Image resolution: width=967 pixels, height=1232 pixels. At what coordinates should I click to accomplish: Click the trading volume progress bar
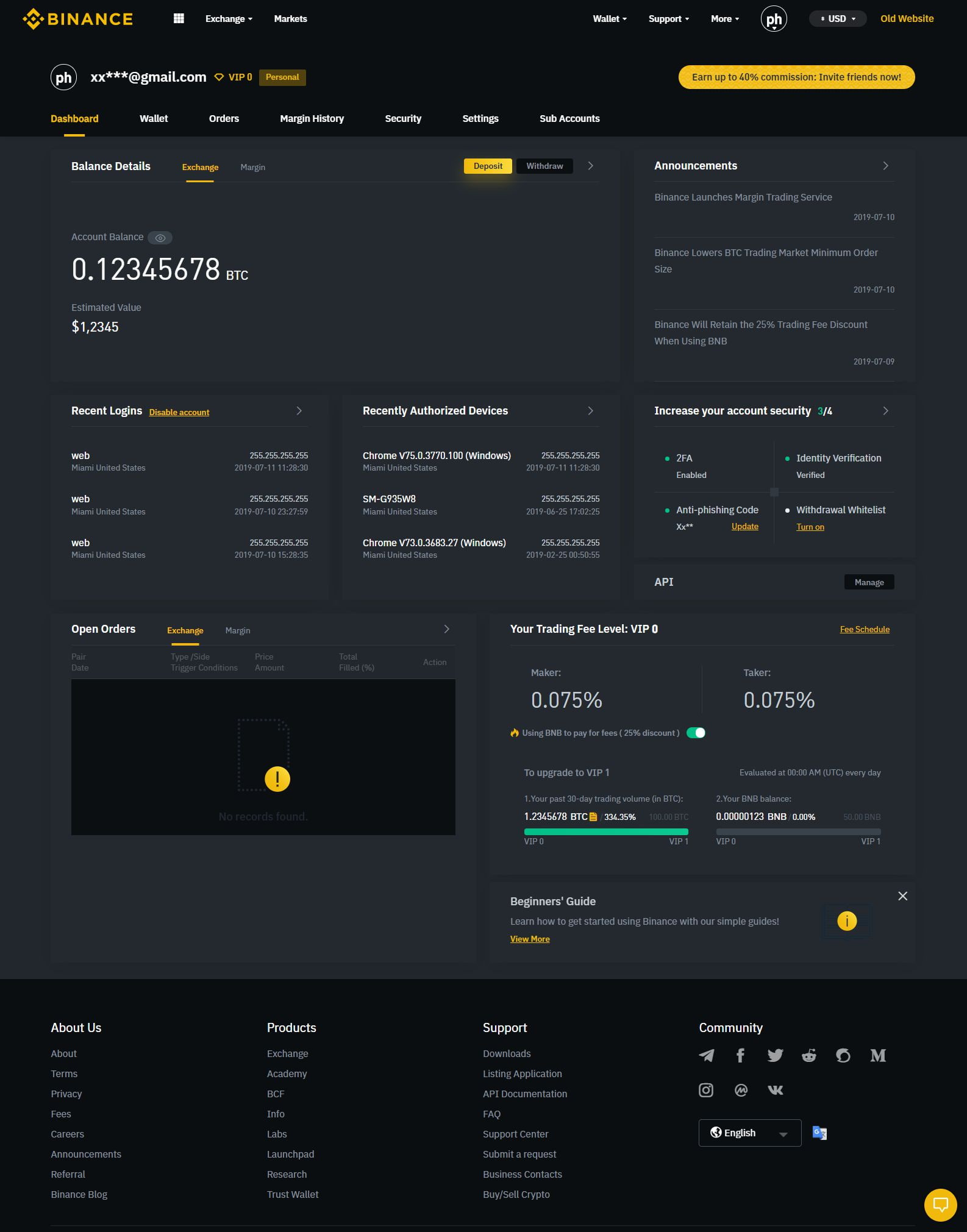606,831
